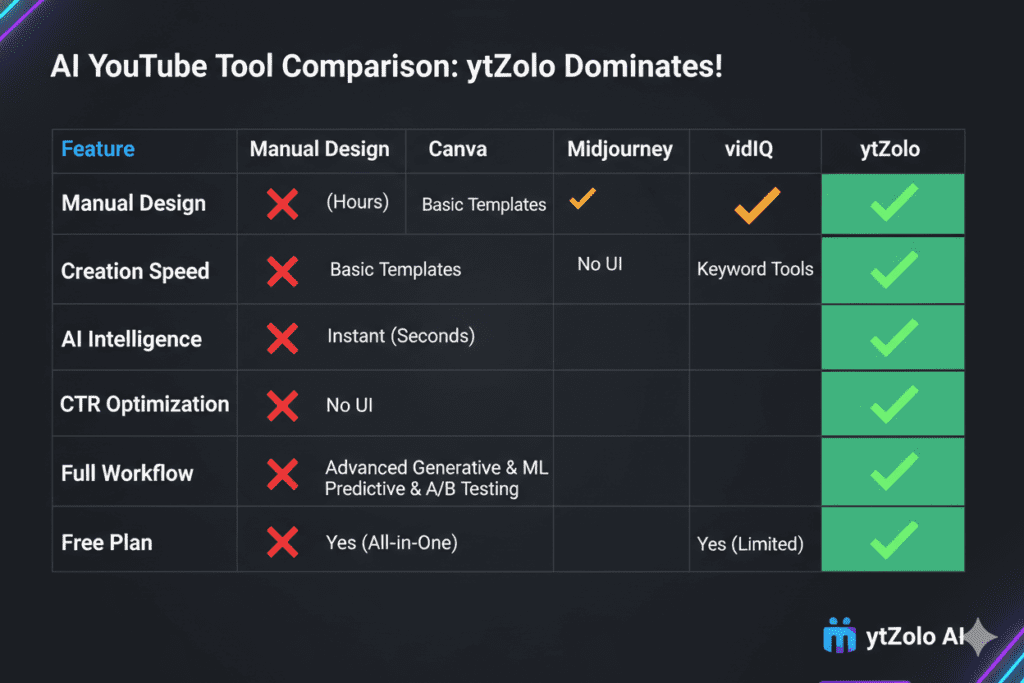This screenshot has height=683, width=1024.
Task: Select ytZolo's green check for Creation Speed
Action: (893, 270)
